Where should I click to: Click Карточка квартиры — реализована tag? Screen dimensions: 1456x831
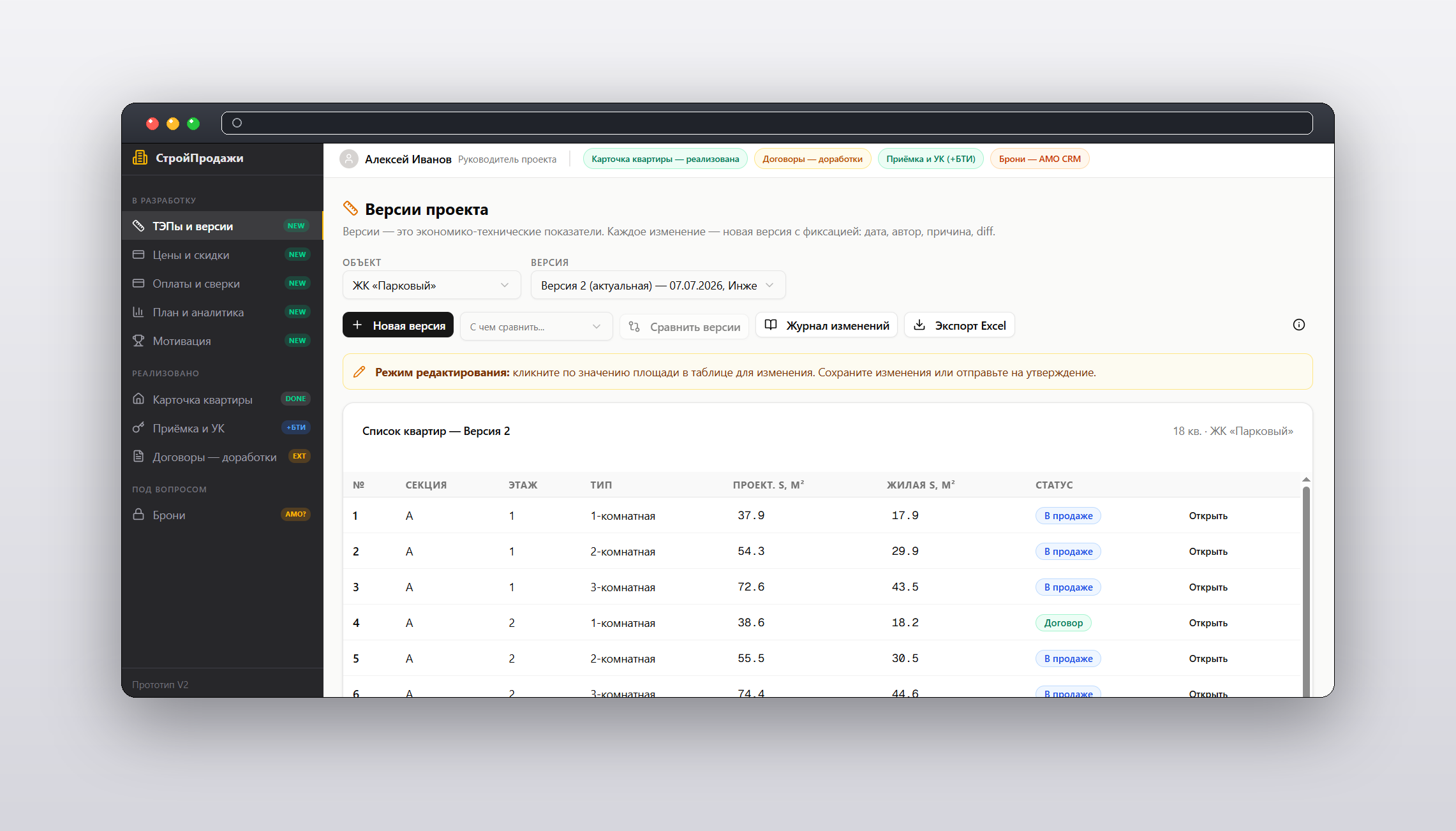pos(665,159)
